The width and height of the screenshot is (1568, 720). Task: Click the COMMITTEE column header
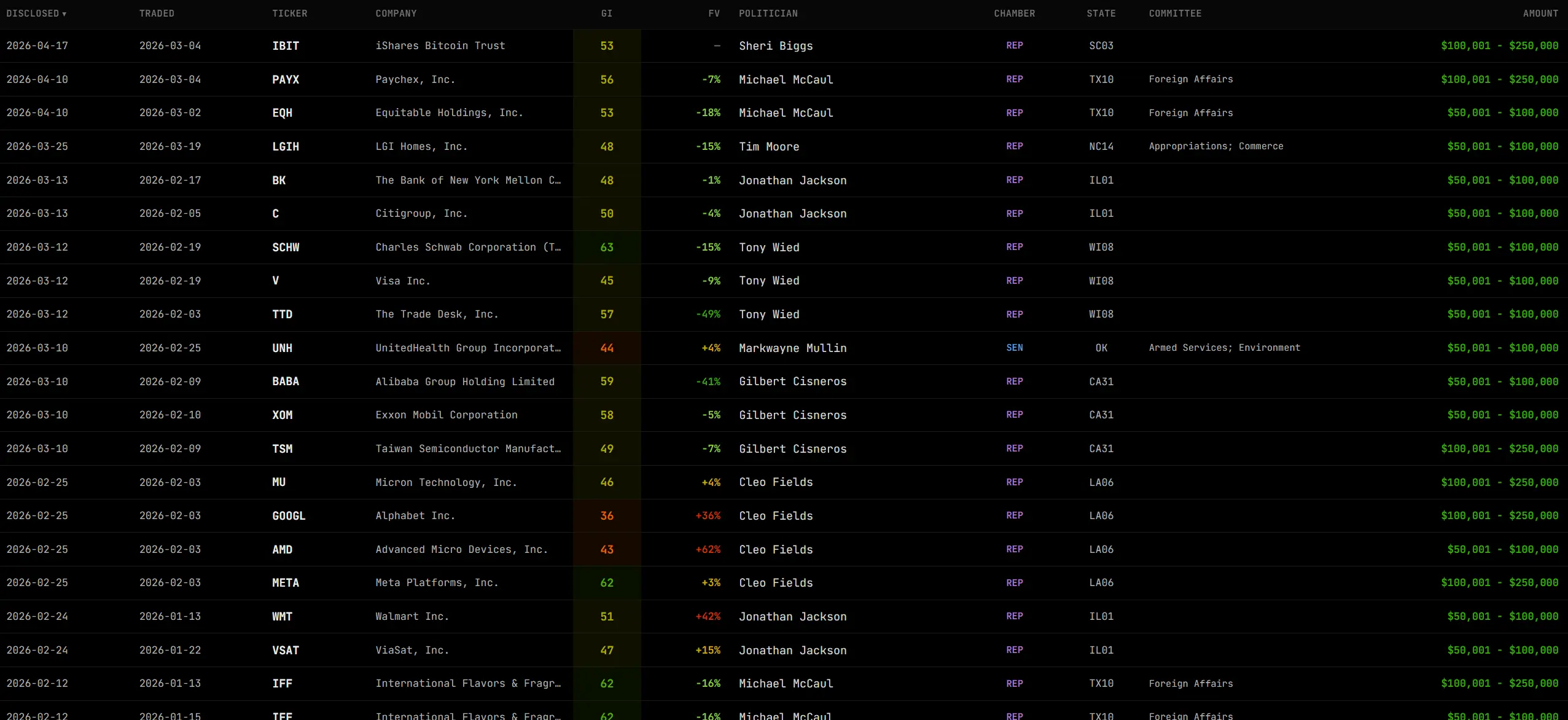pos(1176,14)
